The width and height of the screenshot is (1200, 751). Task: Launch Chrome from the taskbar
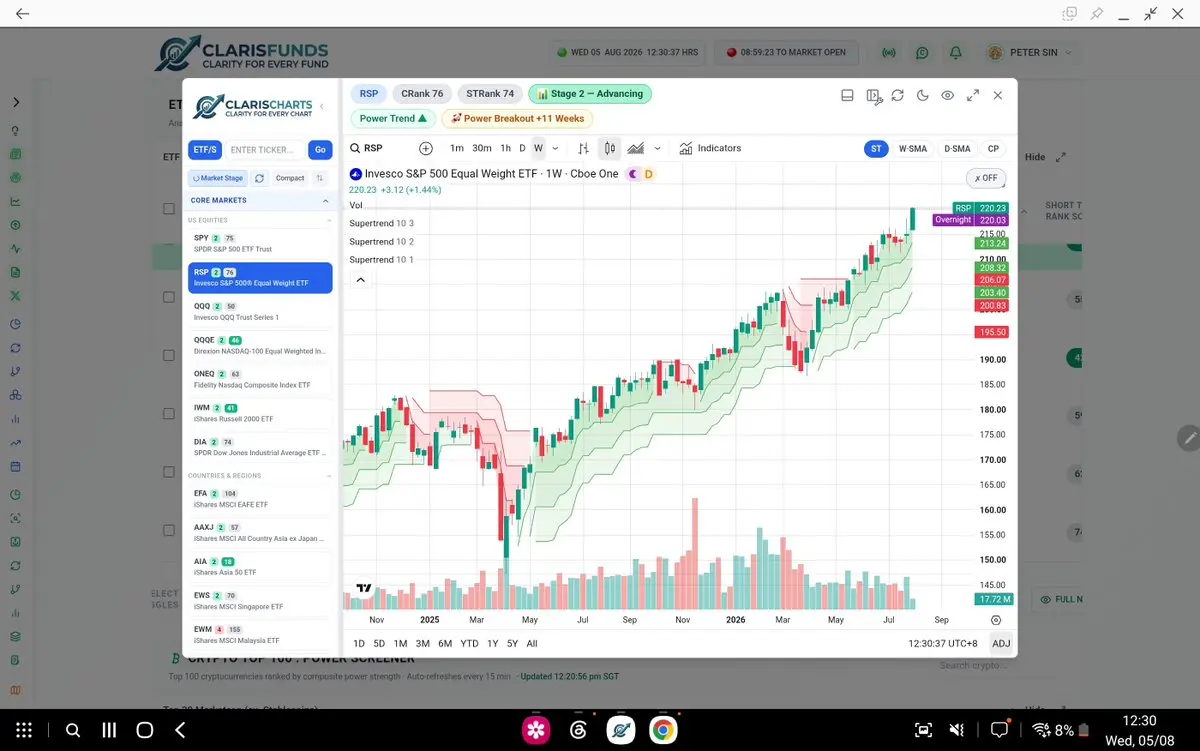click(x=662, y=730)
